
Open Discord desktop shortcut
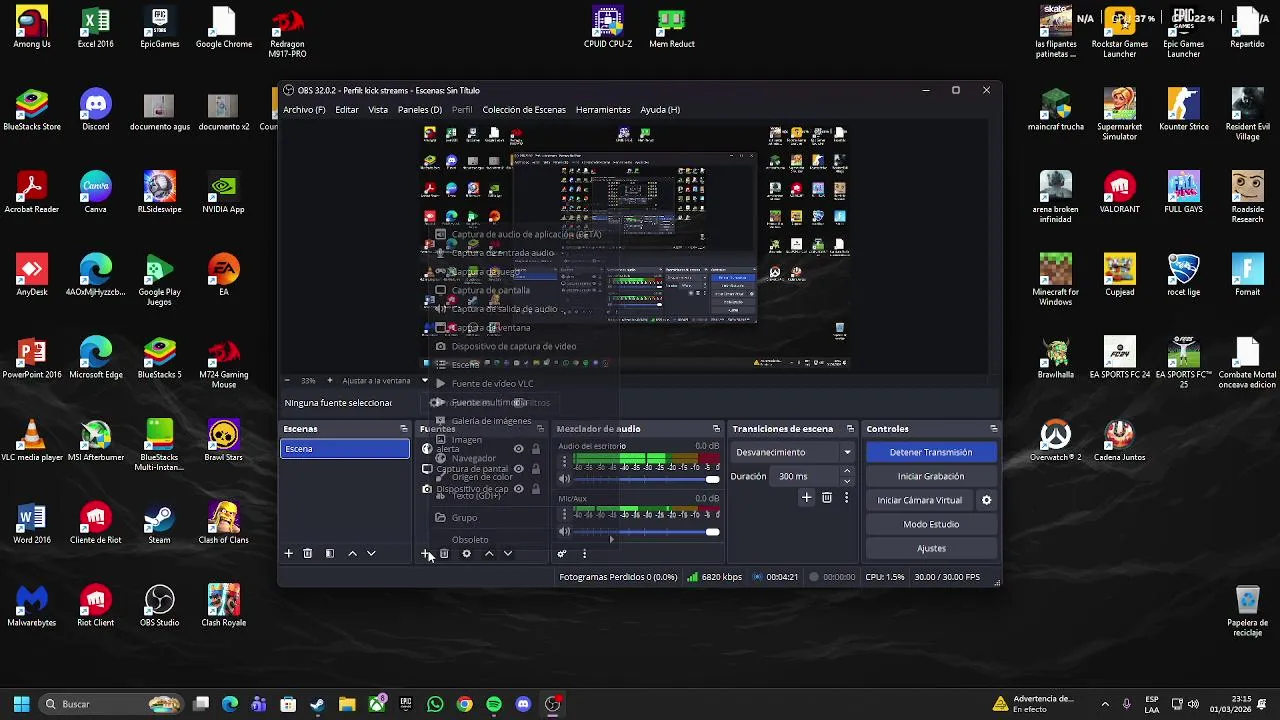pos(96,107)
